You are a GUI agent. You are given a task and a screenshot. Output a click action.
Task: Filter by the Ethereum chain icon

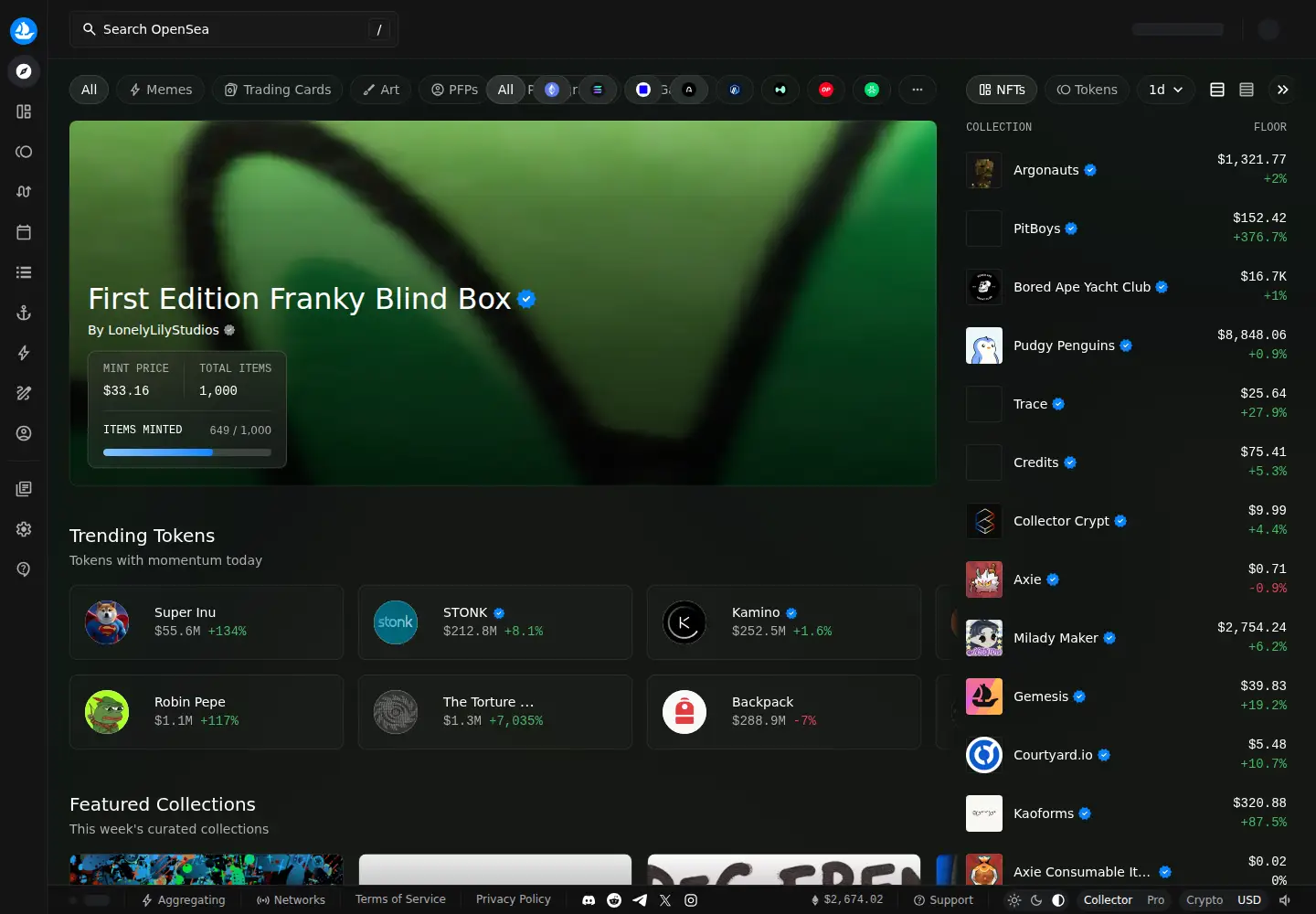point(552,90)
